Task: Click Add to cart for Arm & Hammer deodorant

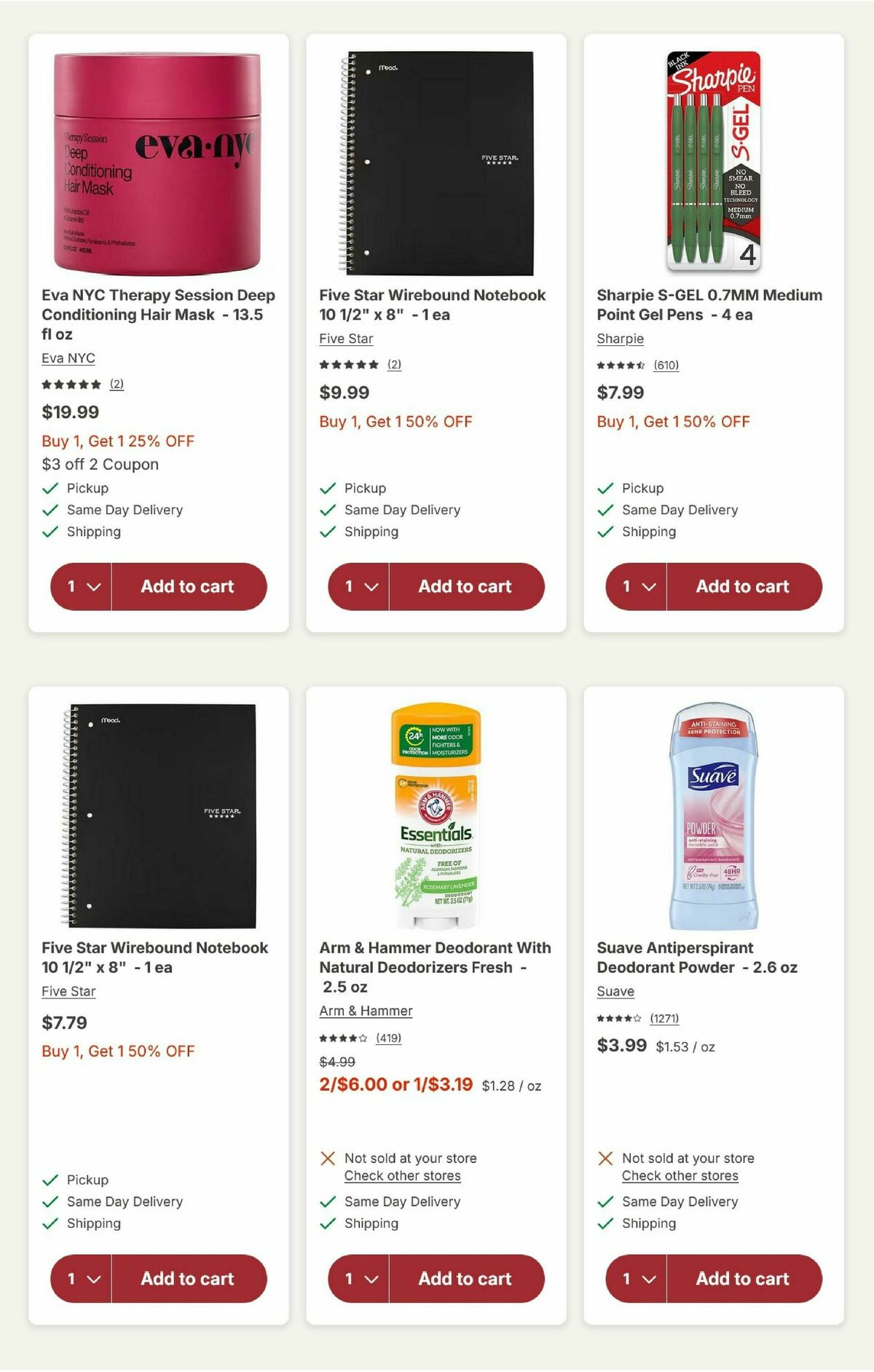Action: tap(466, 1278)
